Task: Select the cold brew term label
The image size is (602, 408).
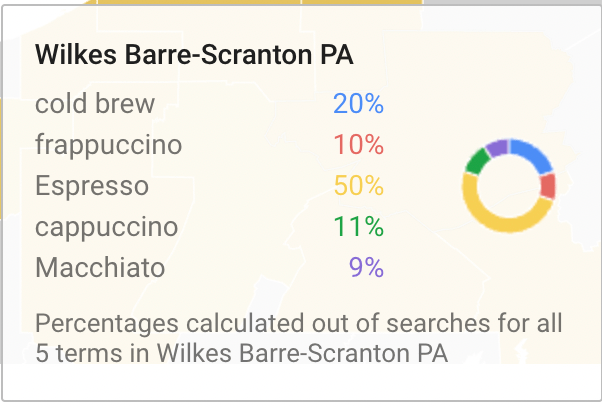Action: click(95, 104)
